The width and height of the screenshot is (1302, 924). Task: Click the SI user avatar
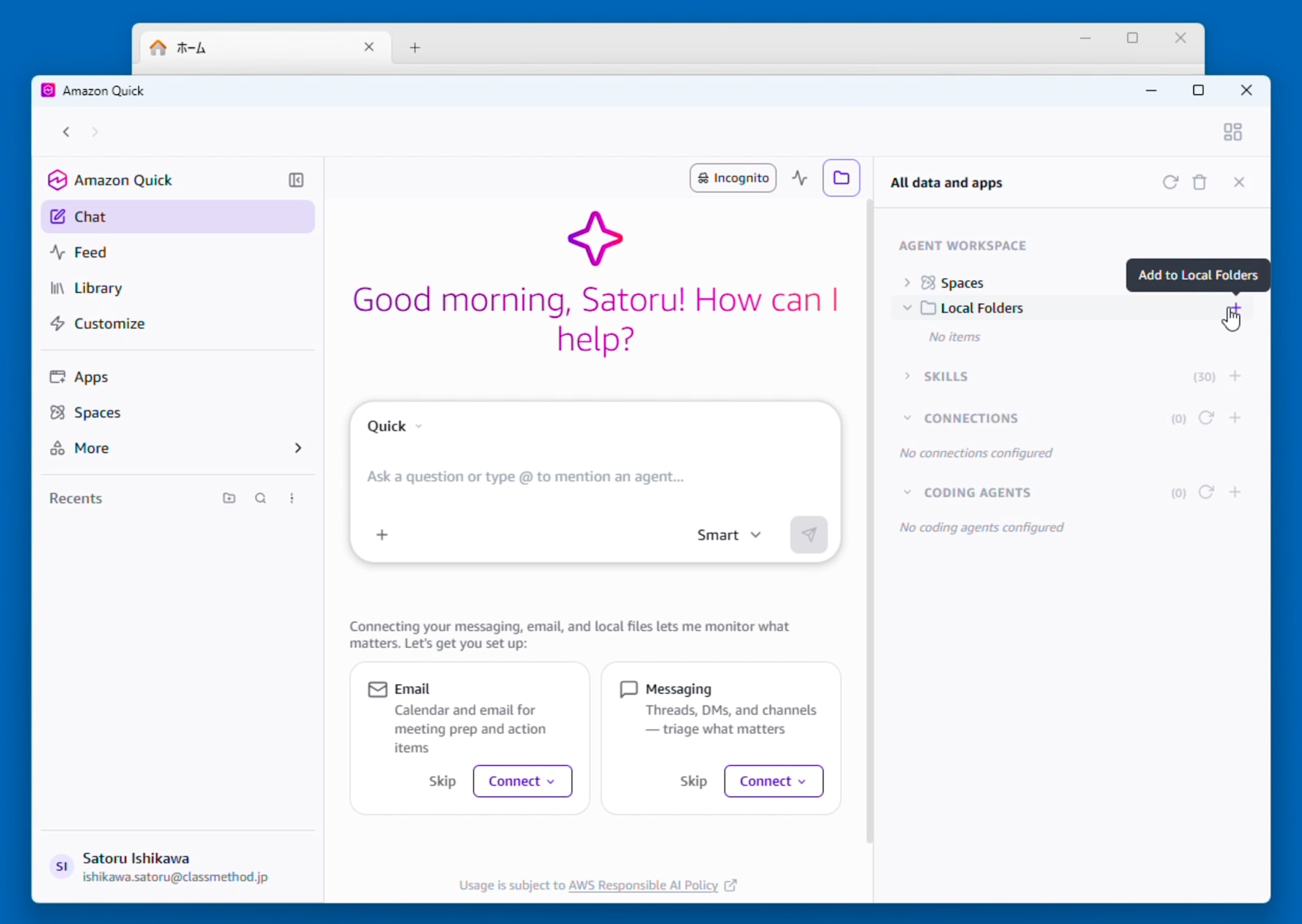tap(62, 867)
